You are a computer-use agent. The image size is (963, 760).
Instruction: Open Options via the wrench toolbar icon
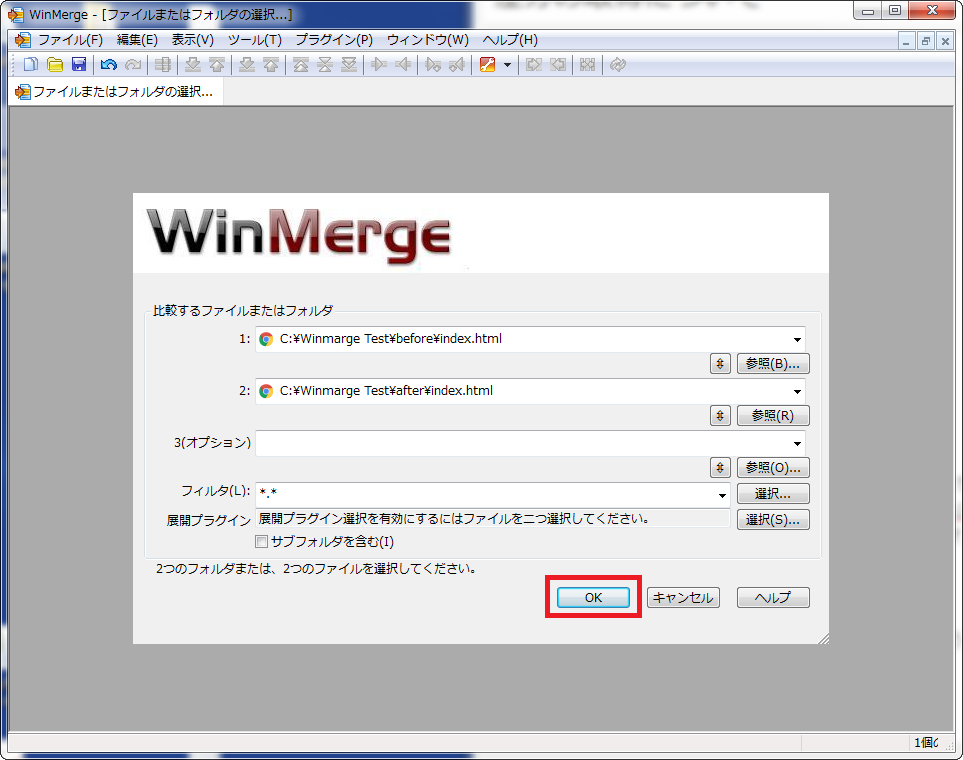[x=489, y=65]
